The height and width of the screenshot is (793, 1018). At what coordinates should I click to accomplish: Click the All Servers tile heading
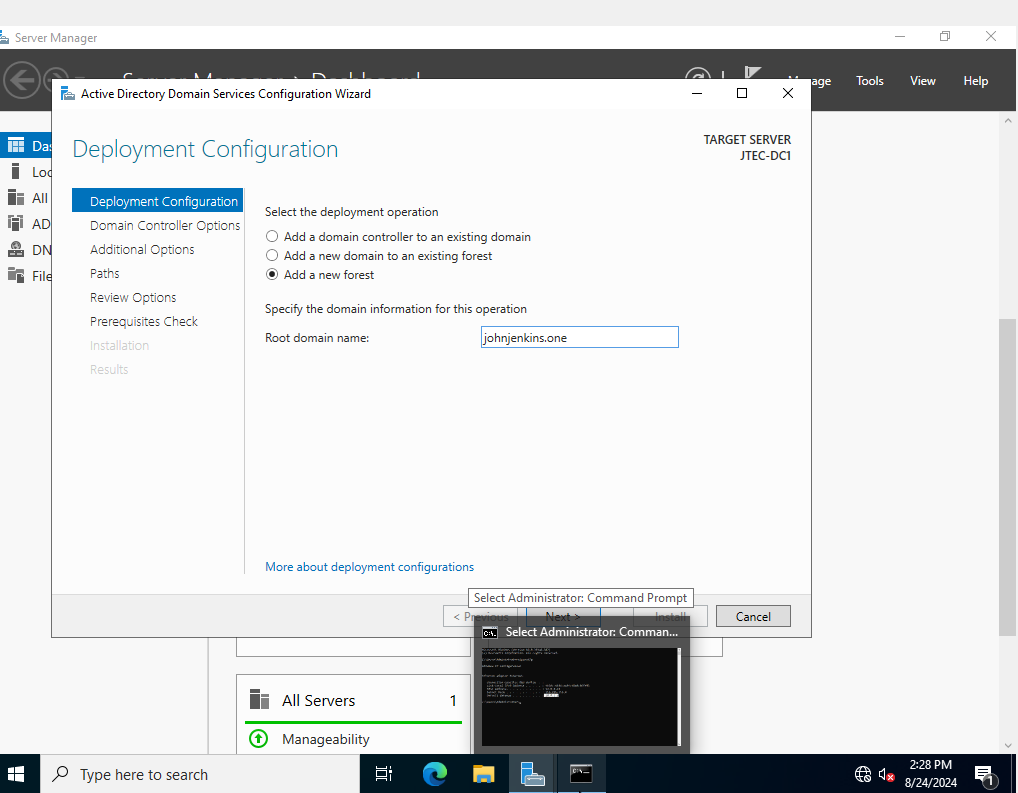click(x=318, y=700)
